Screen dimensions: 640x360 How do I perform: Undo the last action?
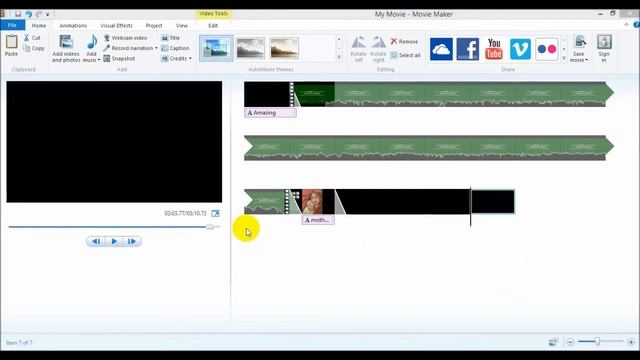29,14
